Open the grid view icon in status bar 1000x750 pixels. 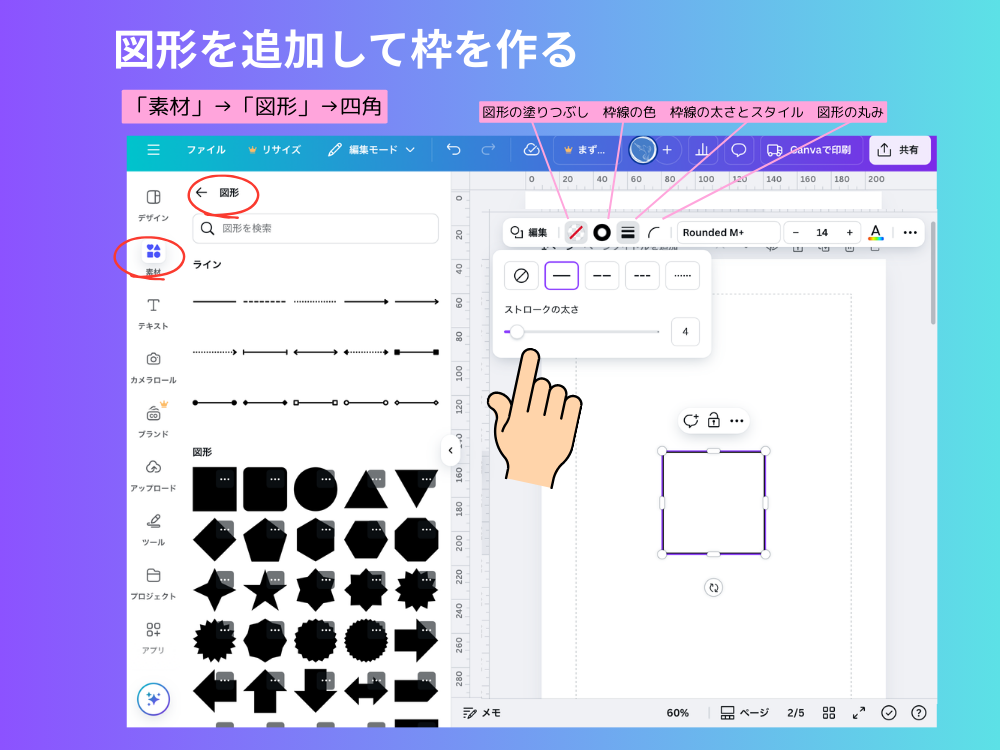(x=828, y=713)
